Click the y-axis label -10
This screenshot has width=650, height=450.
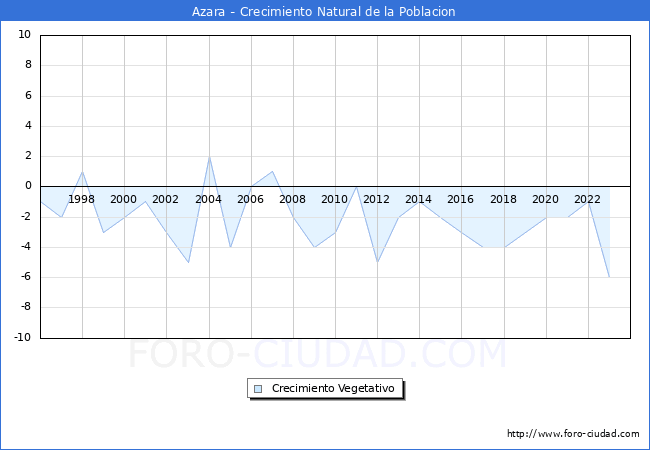click(22, 337)
